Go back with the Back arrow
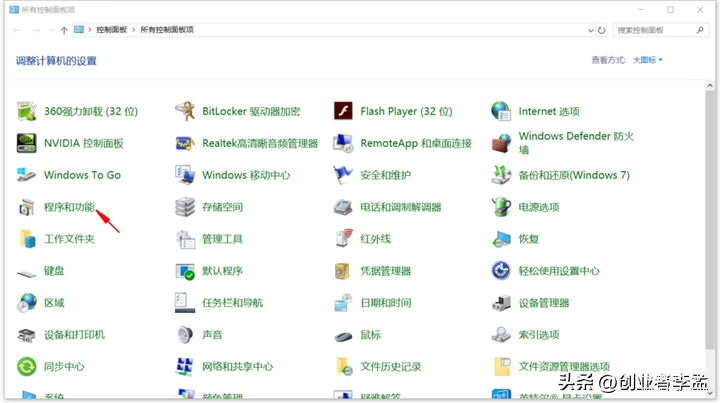This screenshot has height=403, width=720. tap(17, 30)
